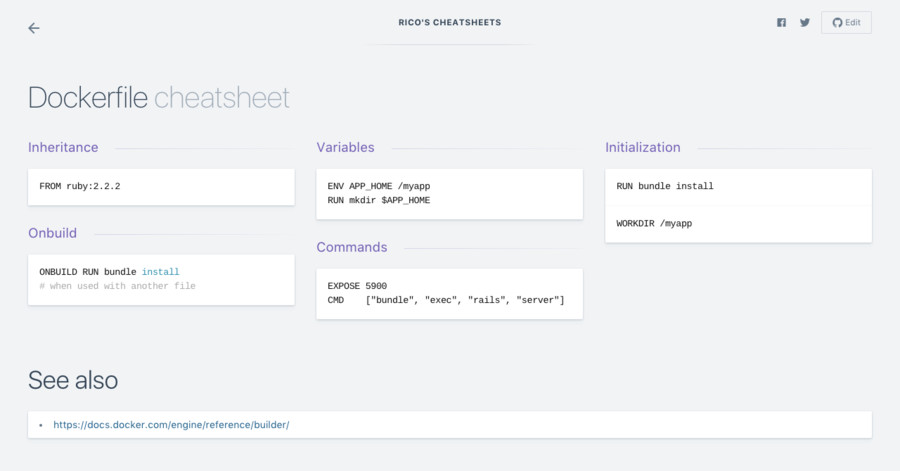Click the back arrow icon
Image resolution: width=900 pixels, height=471 pixels.
click(34, 28)
